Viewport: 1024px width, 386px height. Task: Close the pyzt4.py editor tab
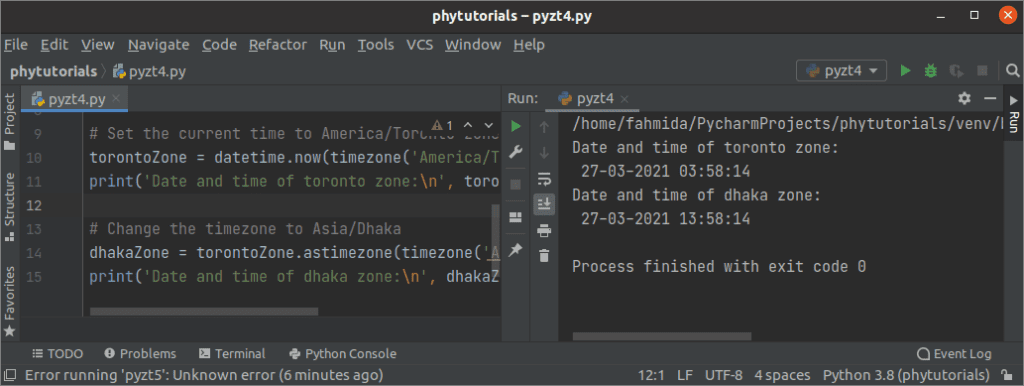coord(116,99)
